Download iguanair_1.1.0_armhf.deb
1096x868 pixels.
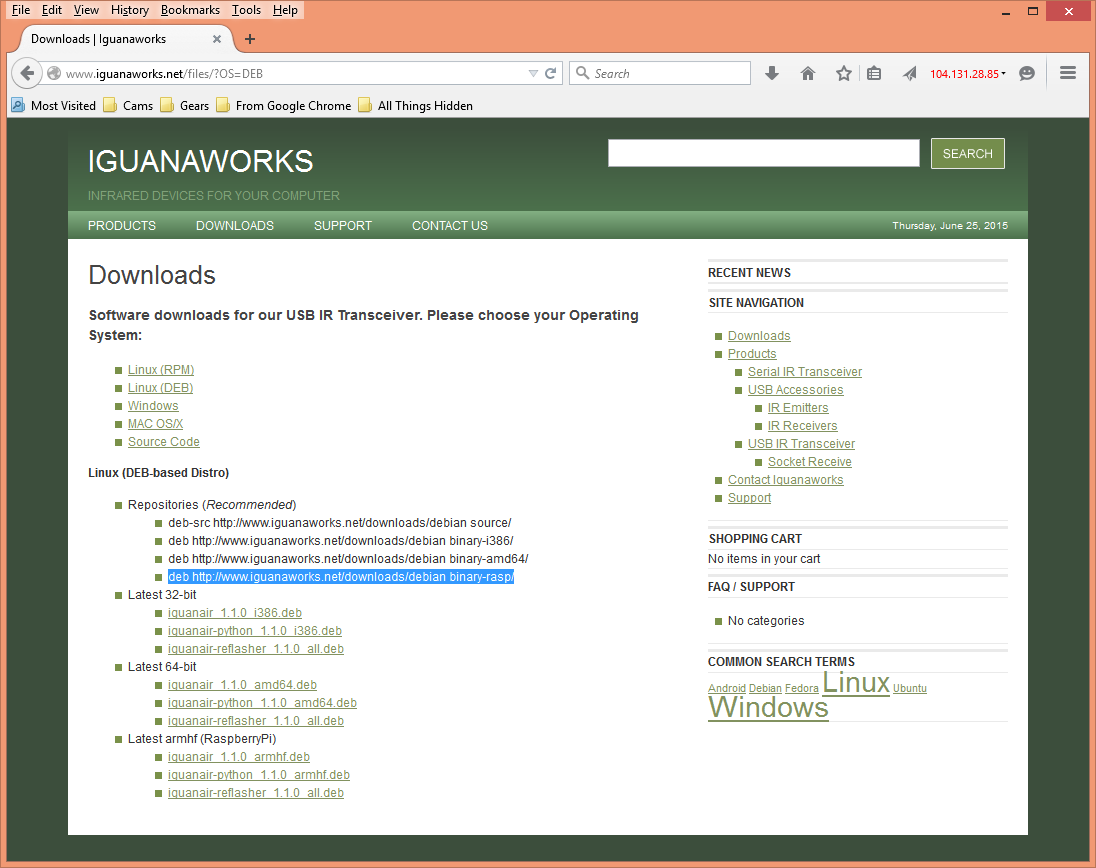click(238, 757)
